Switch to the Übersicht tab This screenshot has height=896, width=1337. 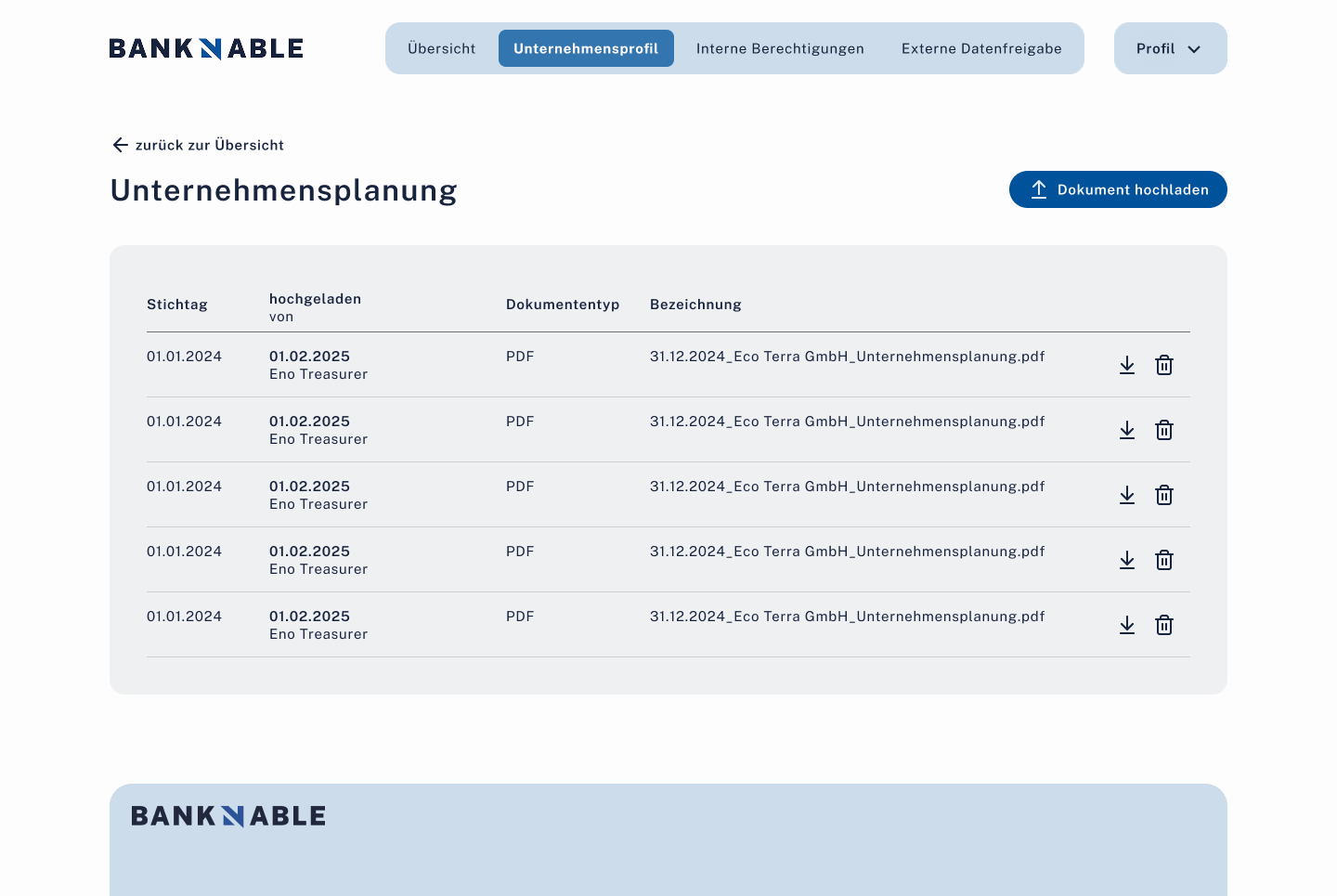(441, 48)
